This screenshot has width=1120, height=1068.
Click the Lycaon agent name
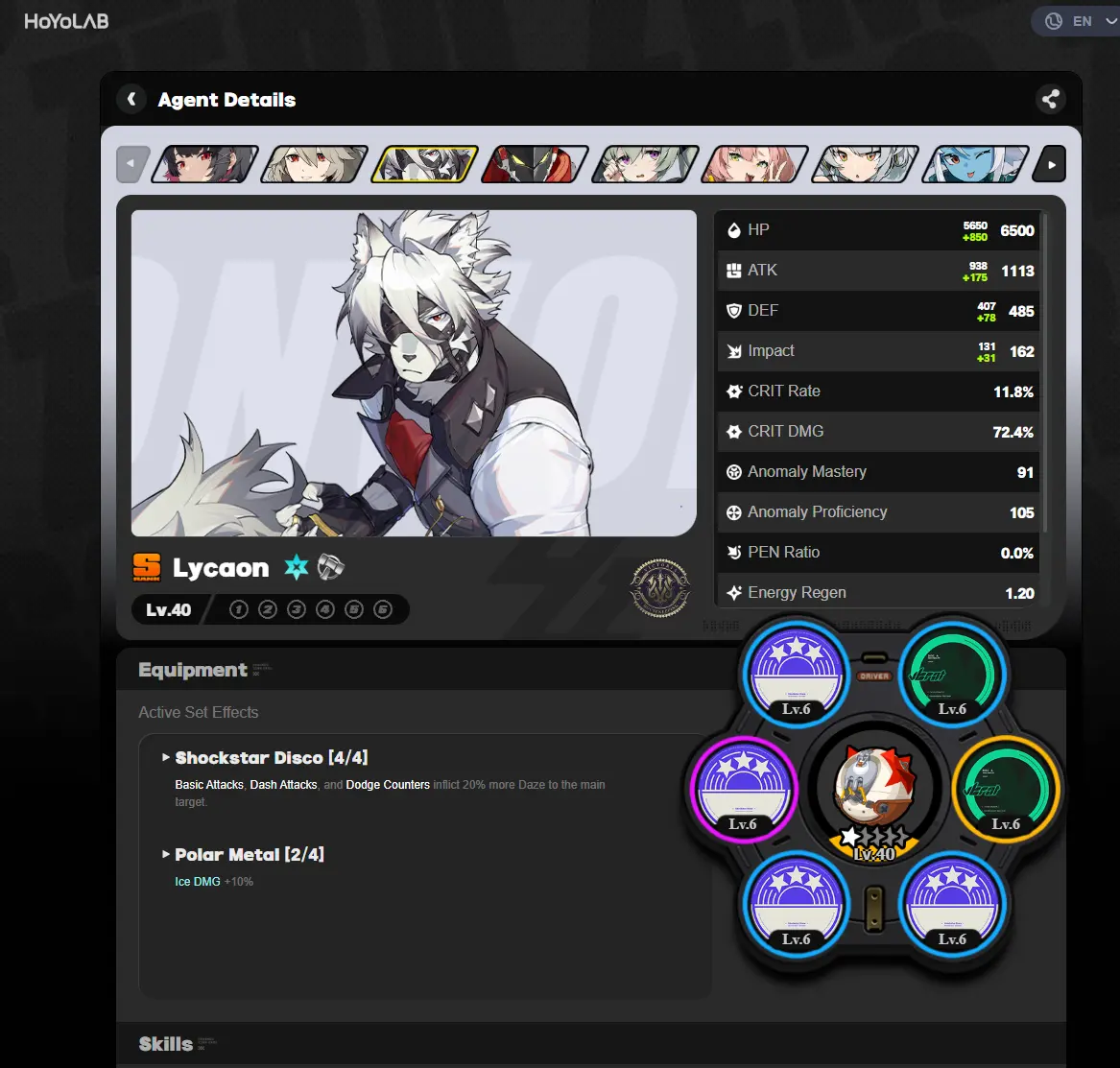tap(221, 568)
